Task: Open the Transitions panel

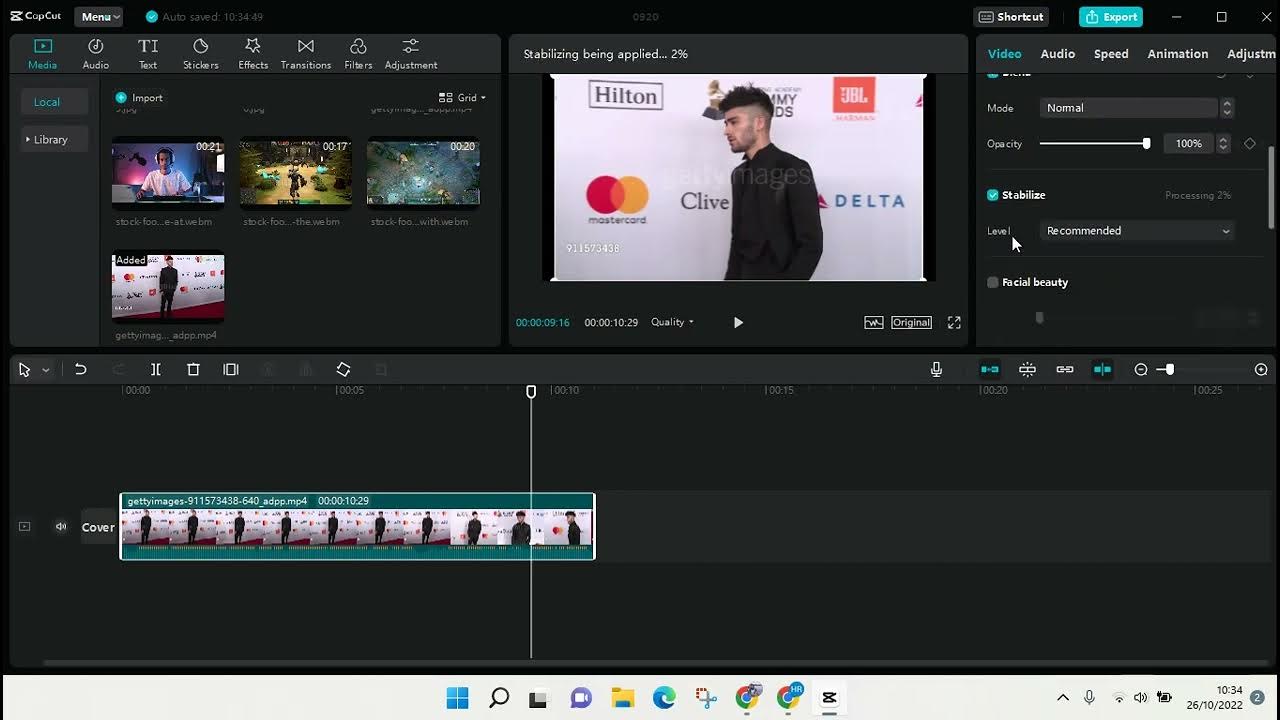Action: tap(306, 54)
